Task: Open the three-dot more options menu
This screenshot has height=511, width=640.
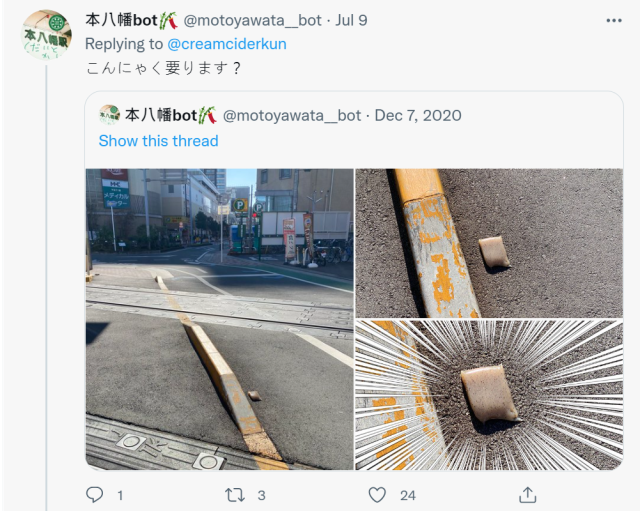Action: (614, 20)
